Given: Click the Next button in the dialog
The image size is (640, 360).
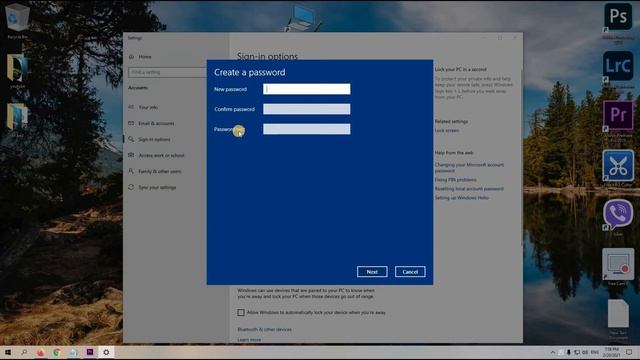Looking at the screenshot, I should 372,272.
